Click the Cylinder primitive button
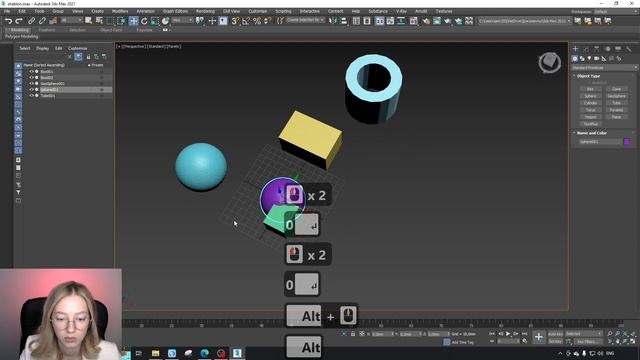Viewport: 640px width, 360px height. click(x=590, y=103)
